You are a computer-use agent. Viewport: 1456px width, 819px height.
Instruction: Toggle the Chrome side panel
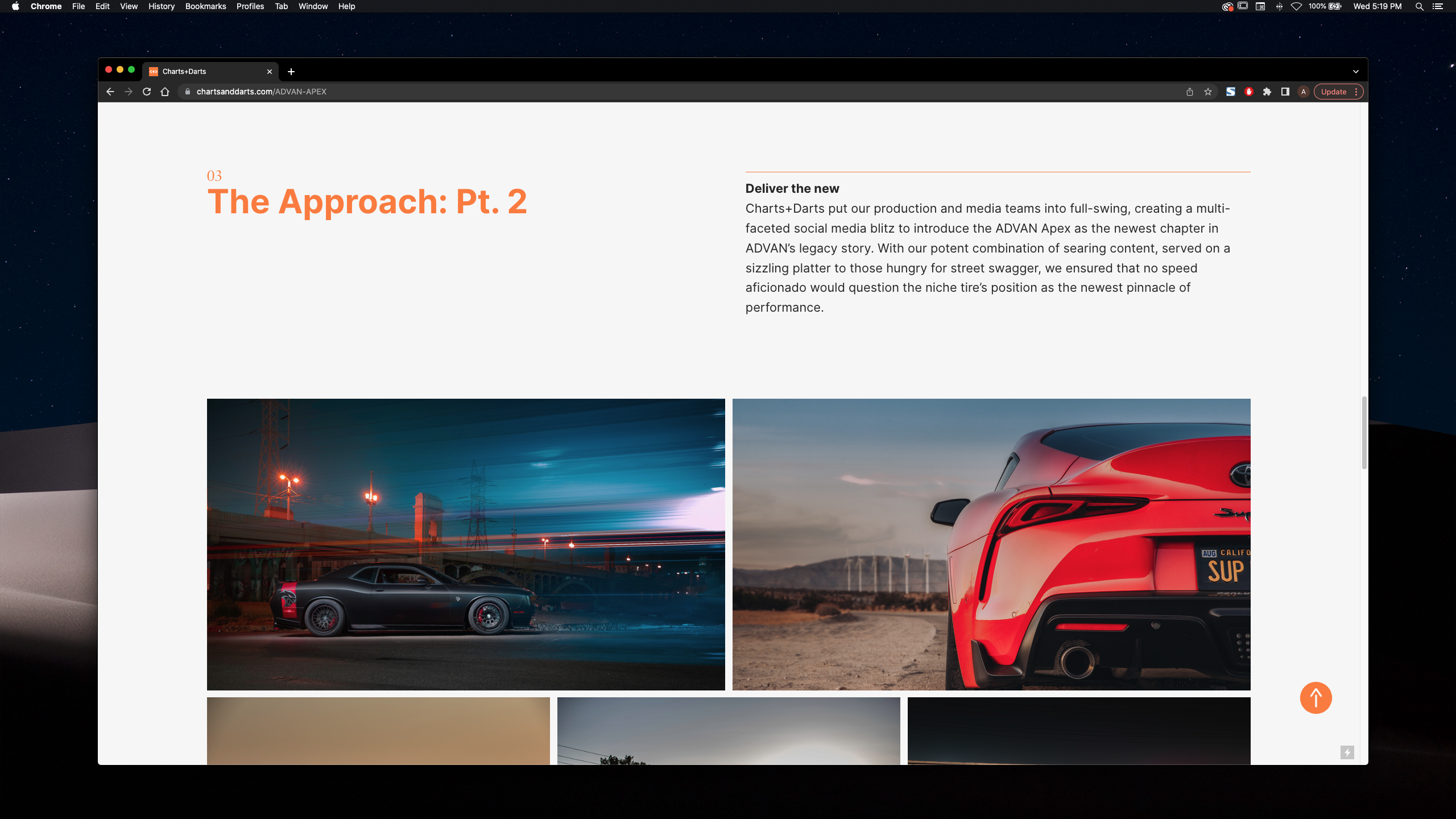(x=1285, y=92)
